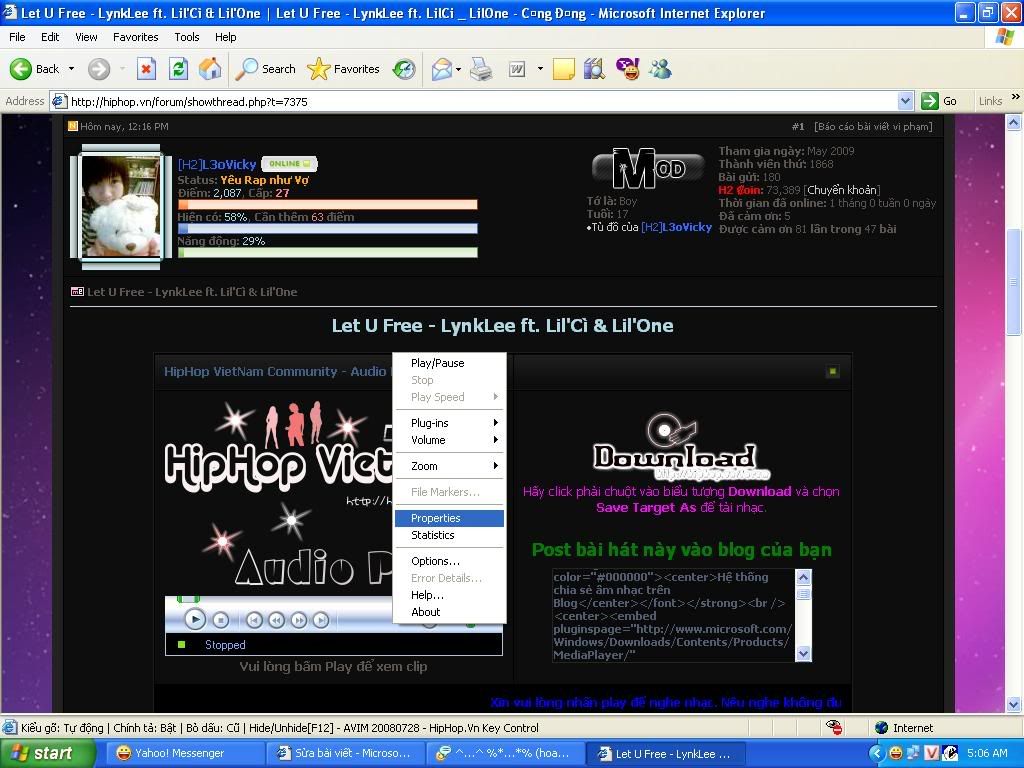The image size is (1024, 768).
Task: Click the Edit with Word icon
Action: [x=517, y=69]
